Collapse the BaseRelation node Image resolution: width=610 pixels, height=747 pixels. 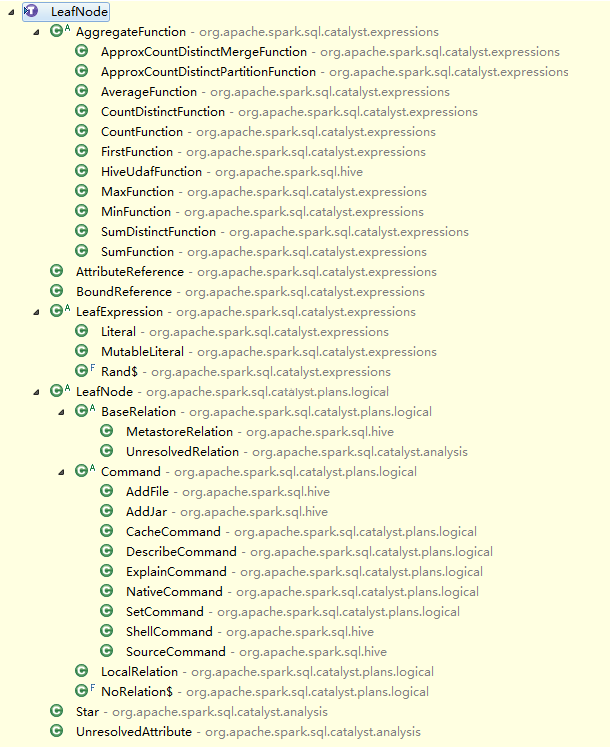61,413
